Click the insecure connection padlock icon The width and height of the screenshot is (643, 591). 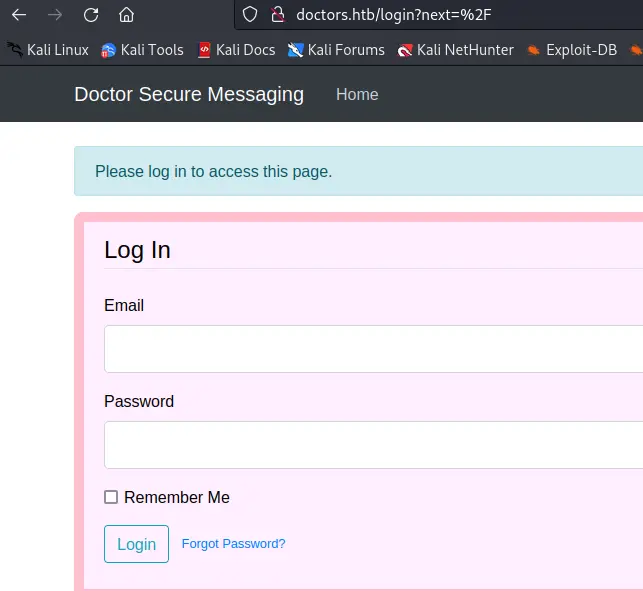pyautogui.click(x=278, y=14)
